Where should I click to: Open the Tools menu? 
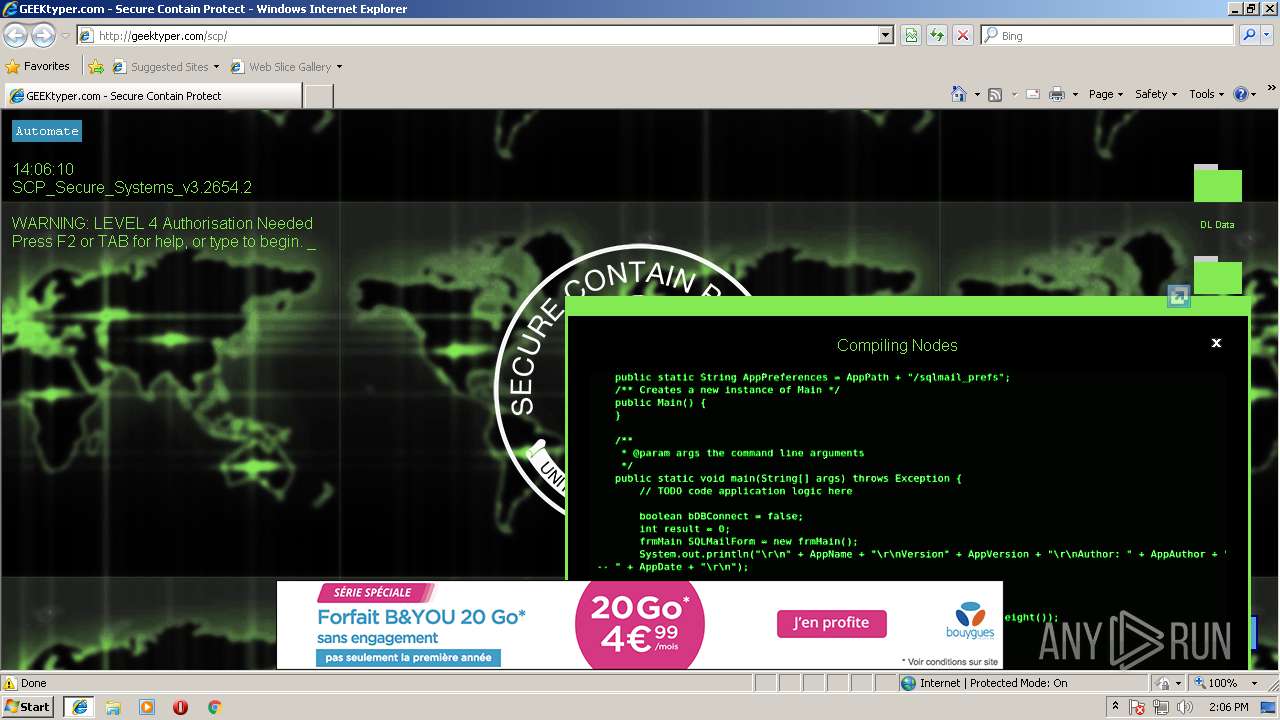coord(1207,94)
